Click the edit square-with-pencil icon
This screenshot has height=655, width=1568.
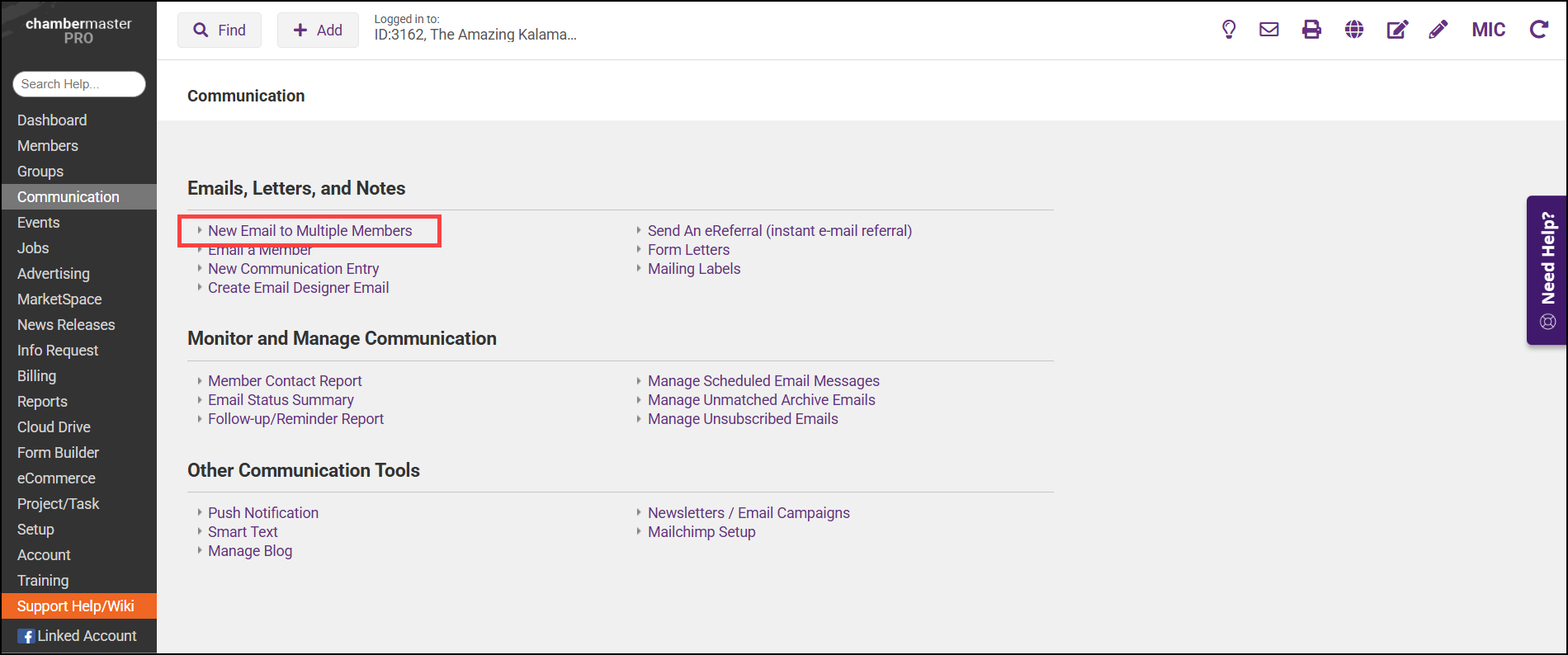(1396, 30)
